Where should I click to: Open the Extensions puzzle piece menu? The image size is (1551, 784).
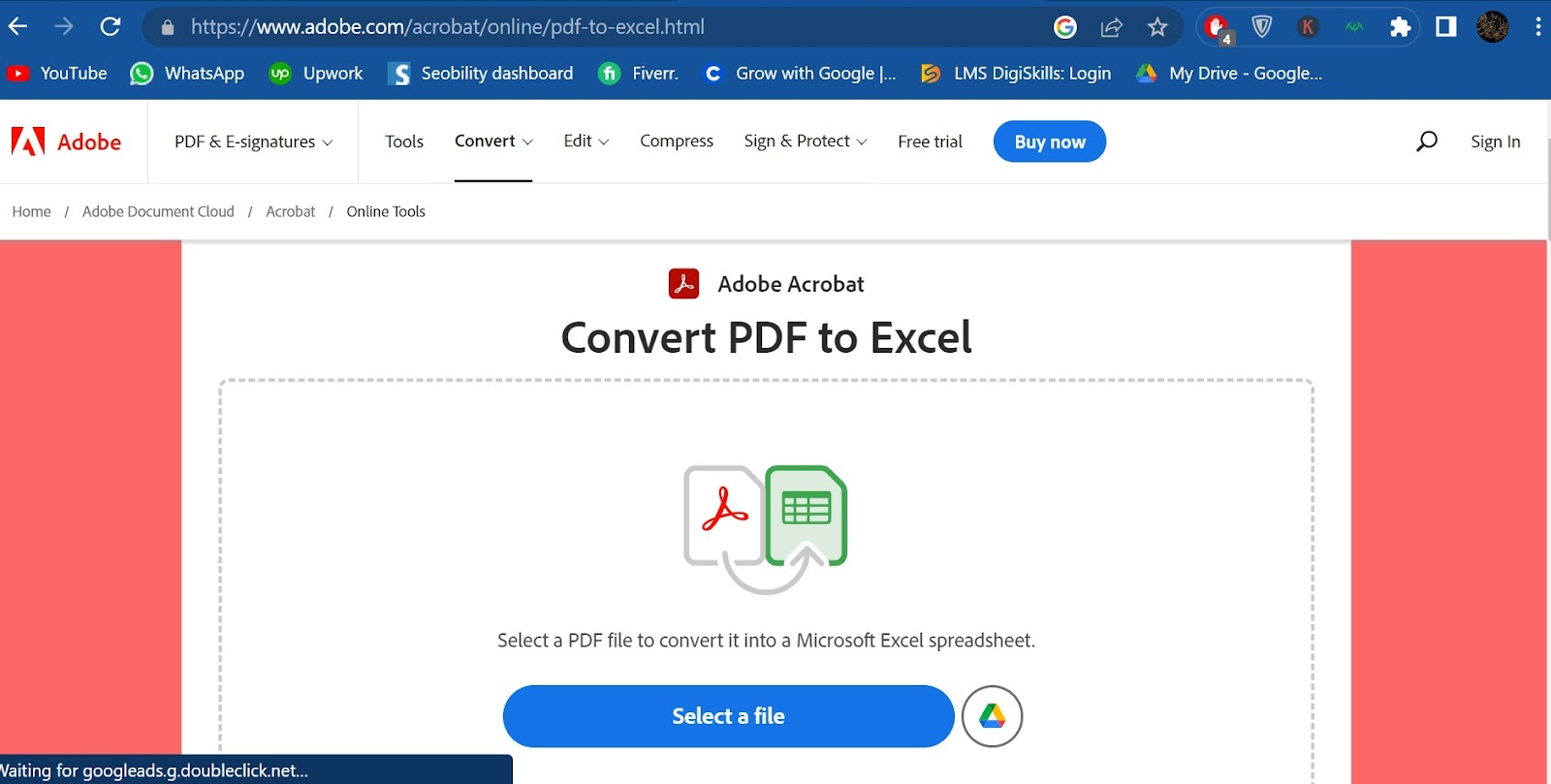[1400, 27]
